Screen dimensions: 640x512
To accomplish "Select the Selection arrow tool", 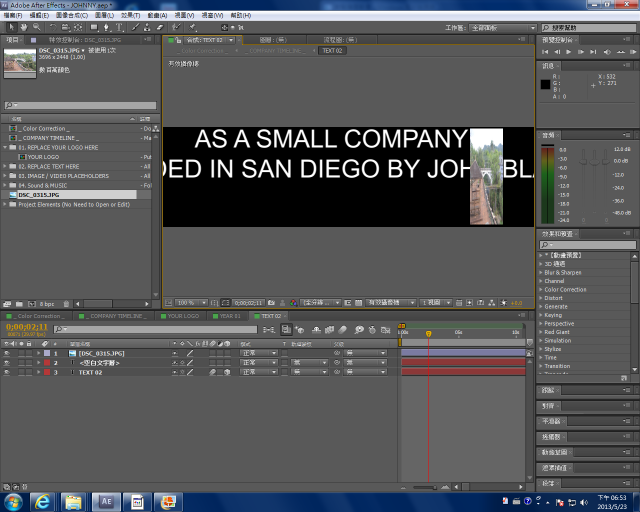I will 11,27.
